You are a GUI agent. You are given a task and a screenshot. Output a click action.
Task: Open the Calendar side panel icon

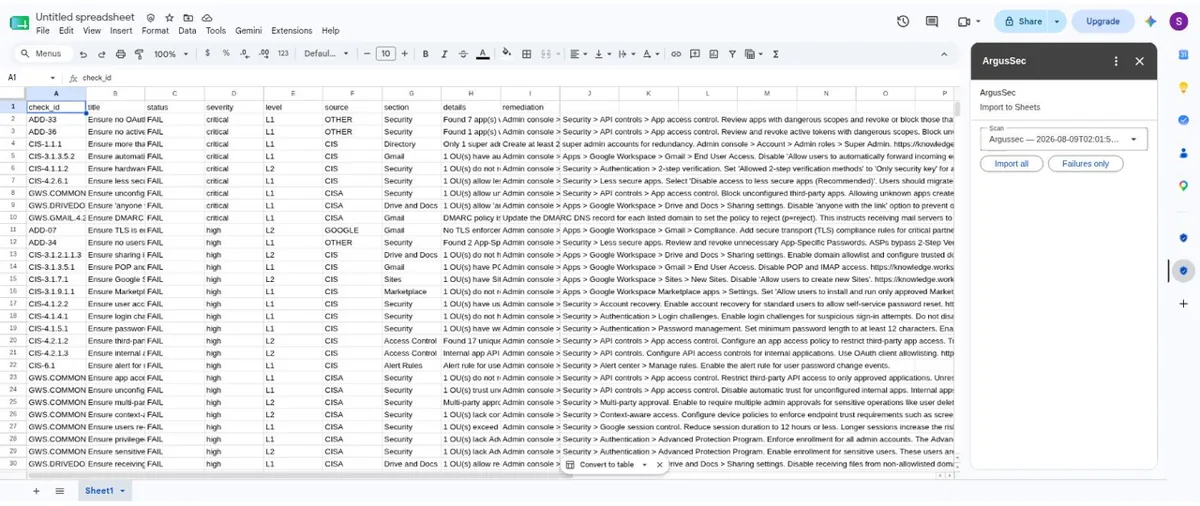(1183, 54)
